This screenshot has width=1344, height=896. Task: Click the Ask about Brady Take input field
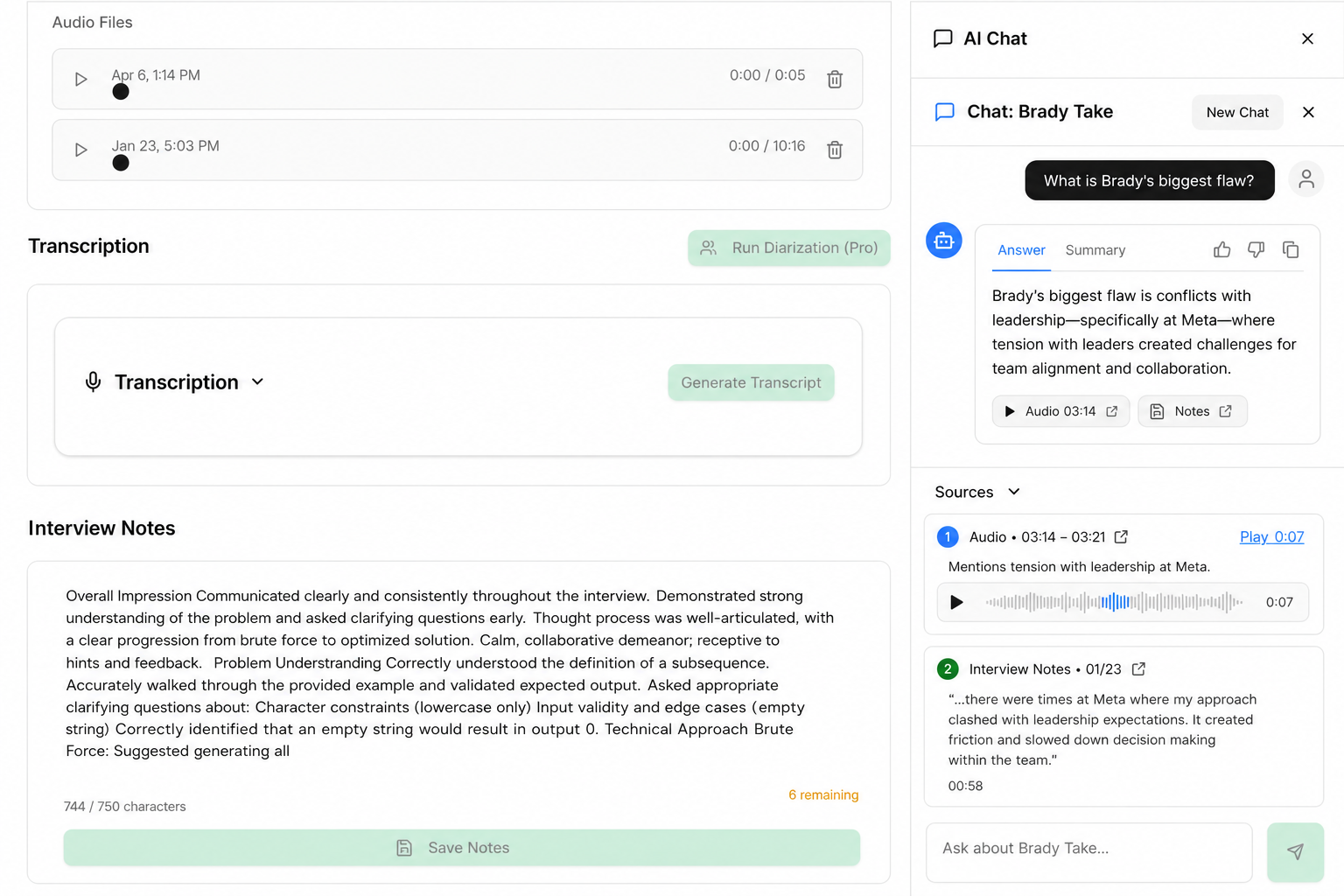[x=1089, y=852]
